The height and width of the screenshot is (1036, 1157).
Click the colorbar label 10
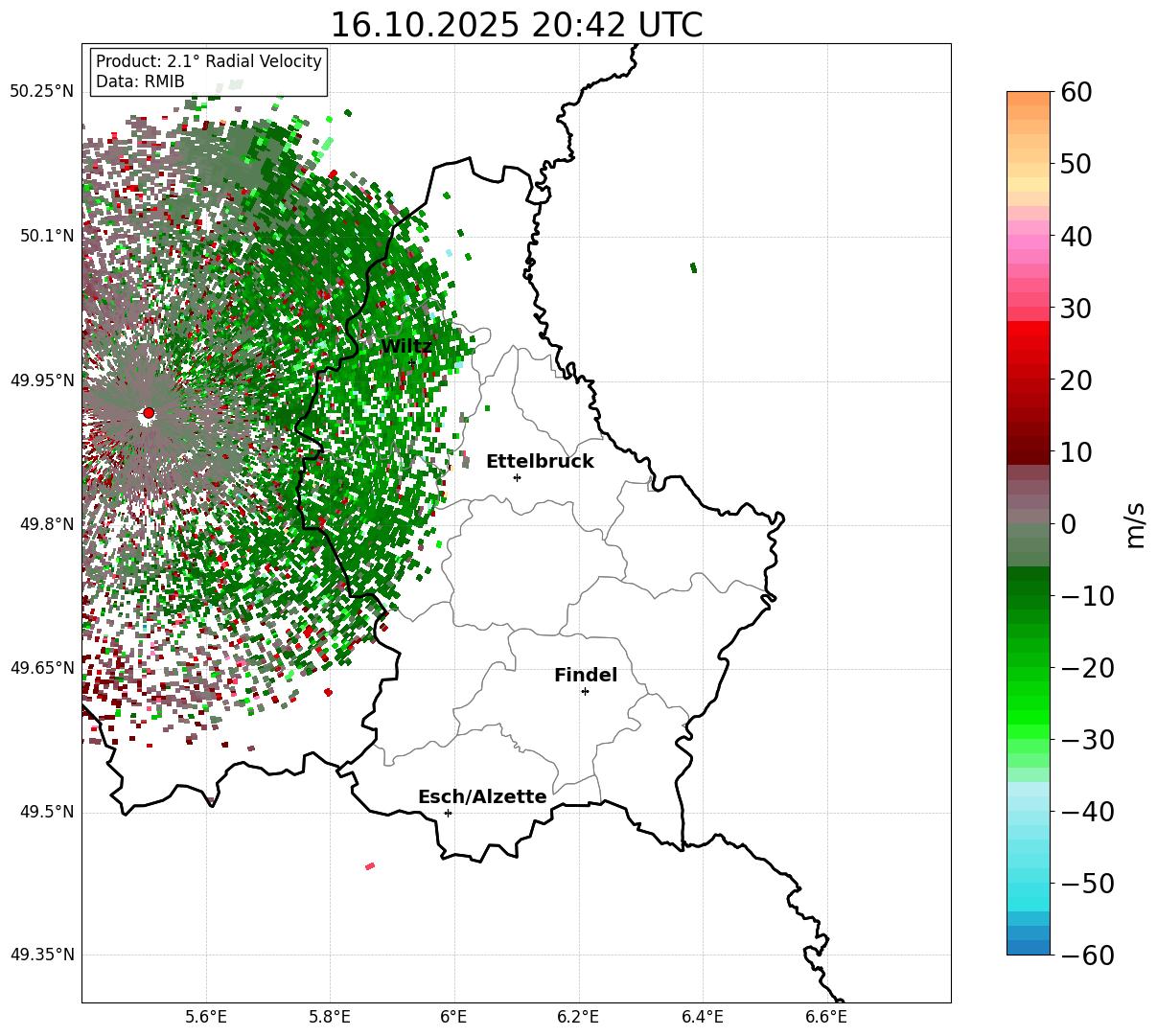1076,452
